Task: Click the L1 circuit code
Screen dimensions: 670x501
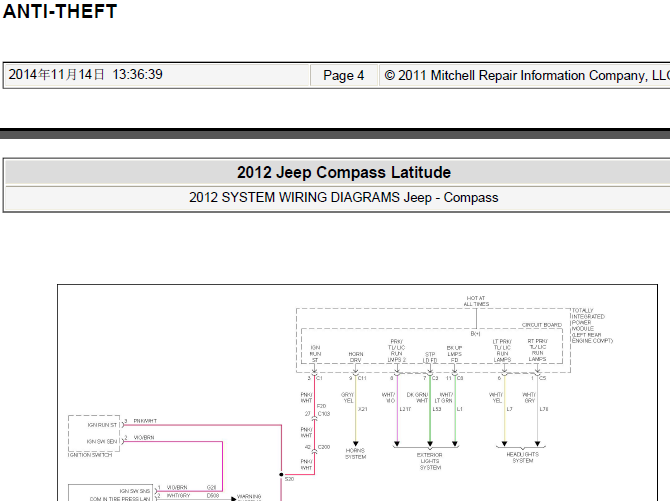Action: pyautogui.click(x=459, y=409)
